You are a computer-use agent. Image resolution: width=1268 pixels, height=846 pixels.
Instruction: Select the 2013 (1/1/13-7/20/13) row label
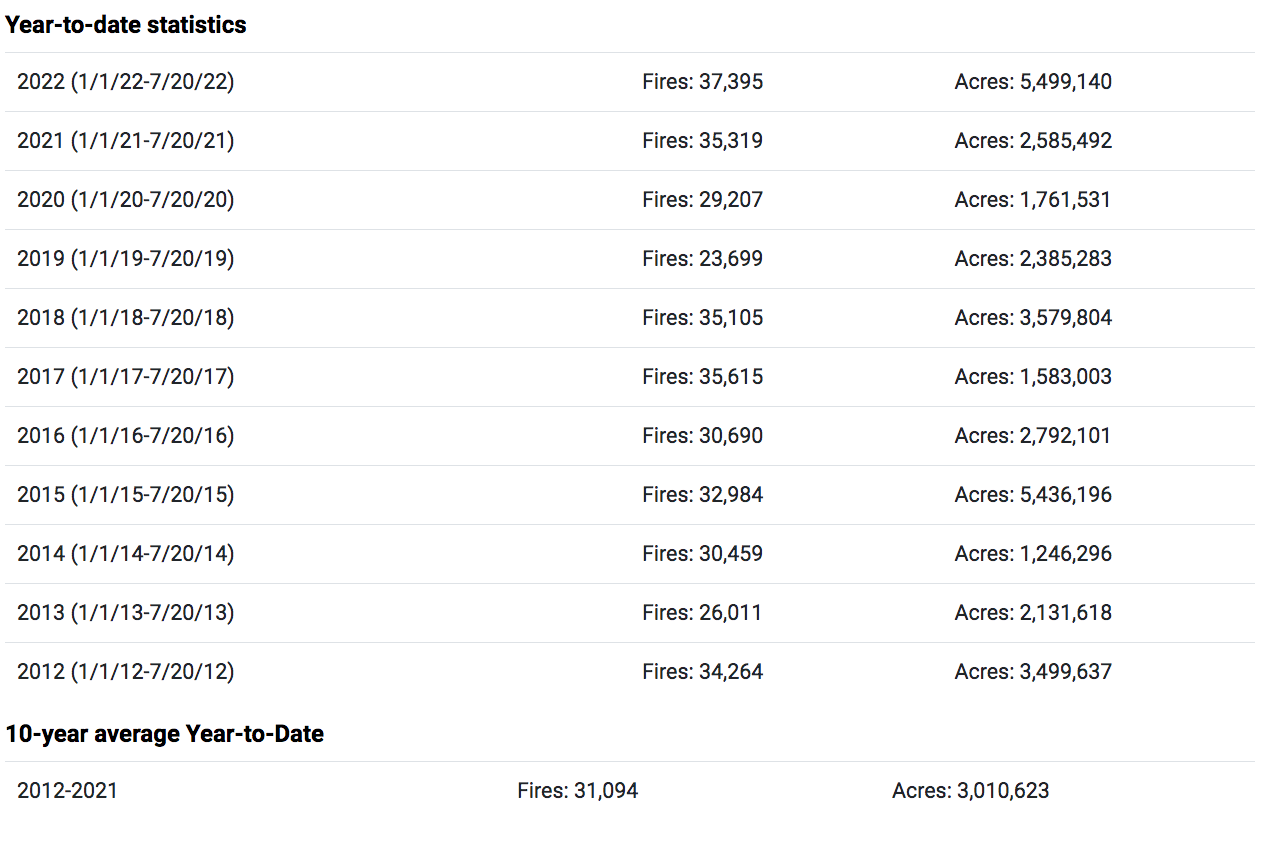point(126,613)
